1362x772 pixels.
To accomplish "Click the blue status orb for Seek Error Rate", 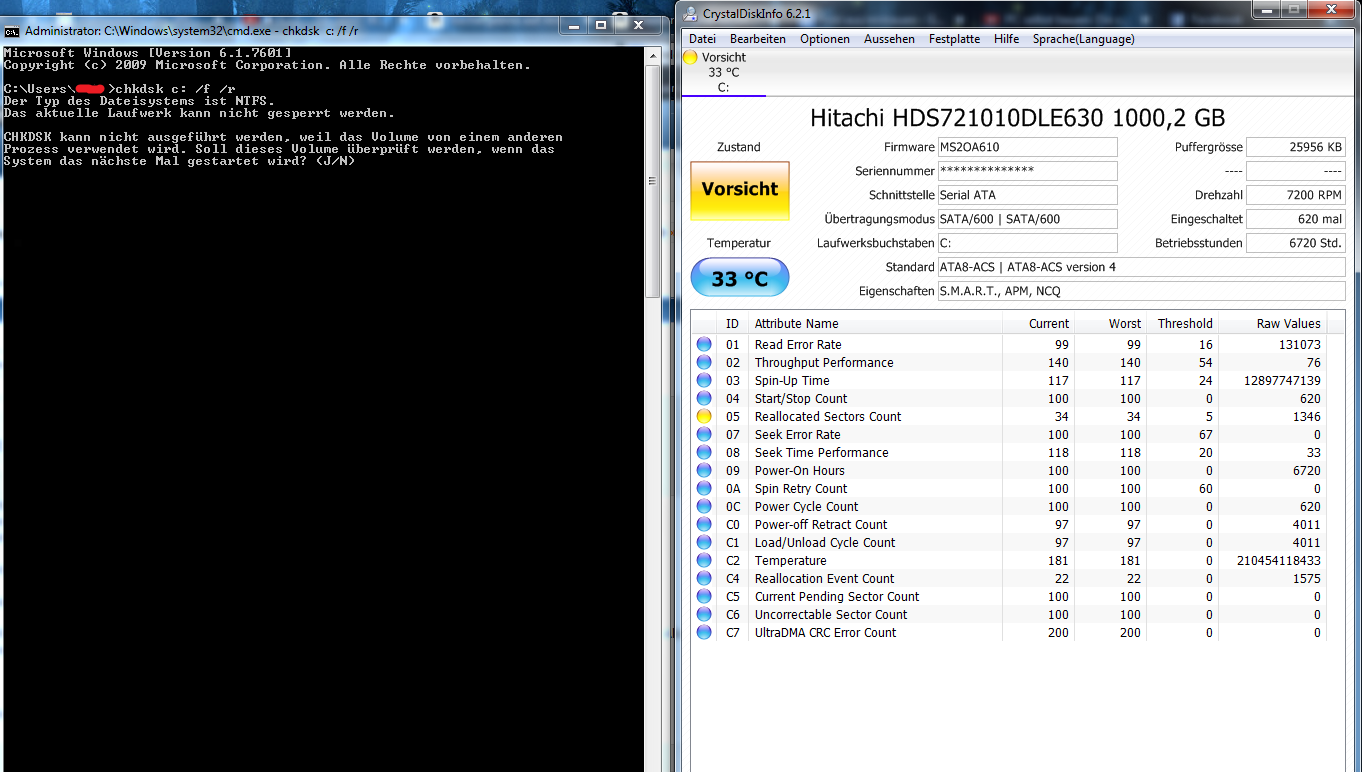I will point(704,434).
